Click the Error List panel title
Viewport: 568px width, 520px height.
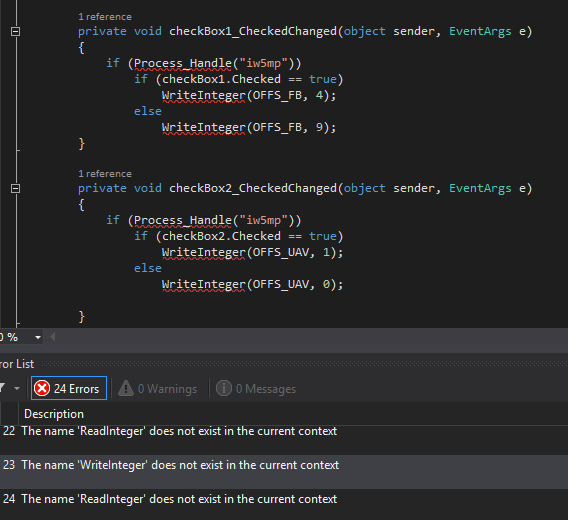coord(17,364)
